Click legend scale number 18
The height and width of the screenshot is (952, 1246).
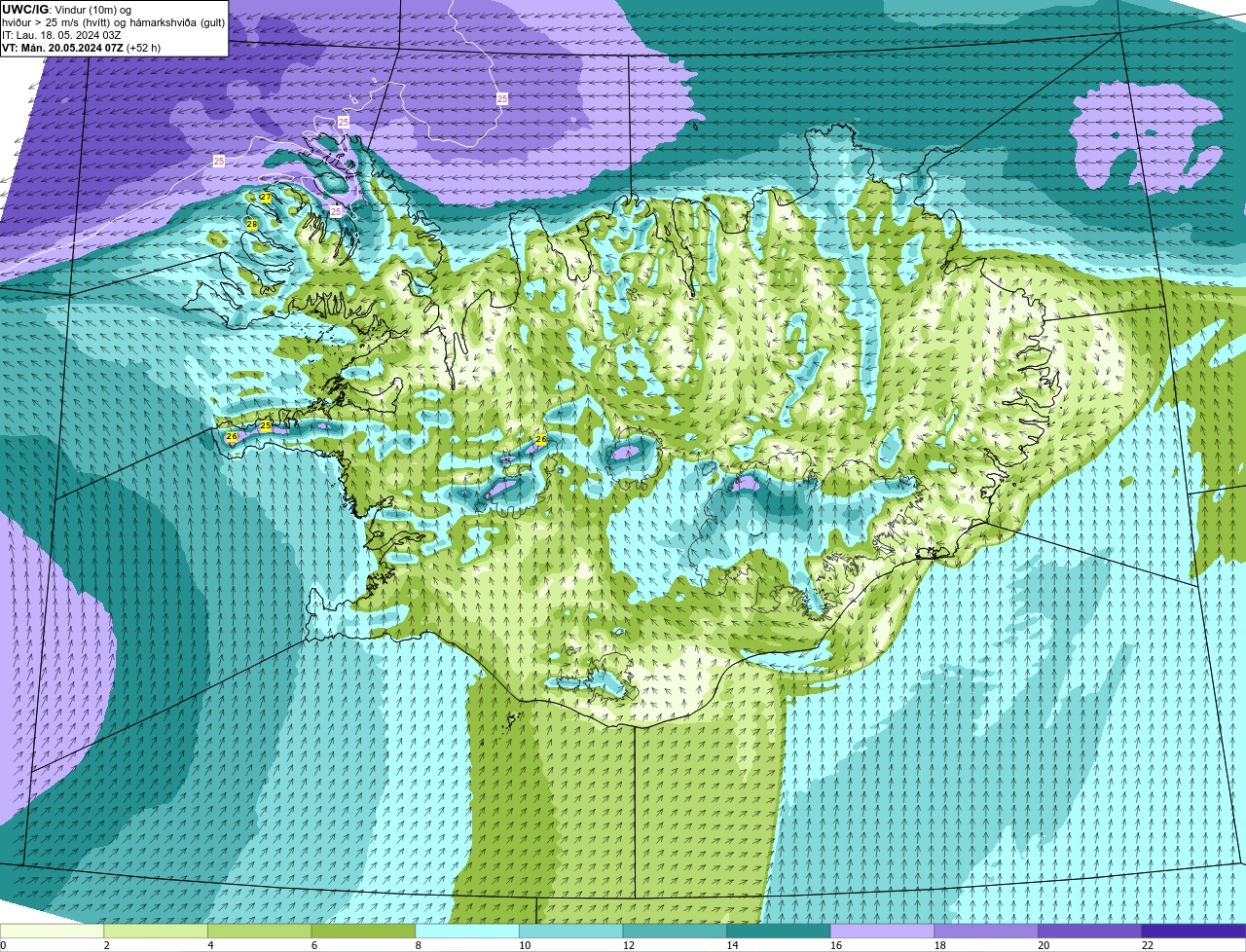coord(939,945)
